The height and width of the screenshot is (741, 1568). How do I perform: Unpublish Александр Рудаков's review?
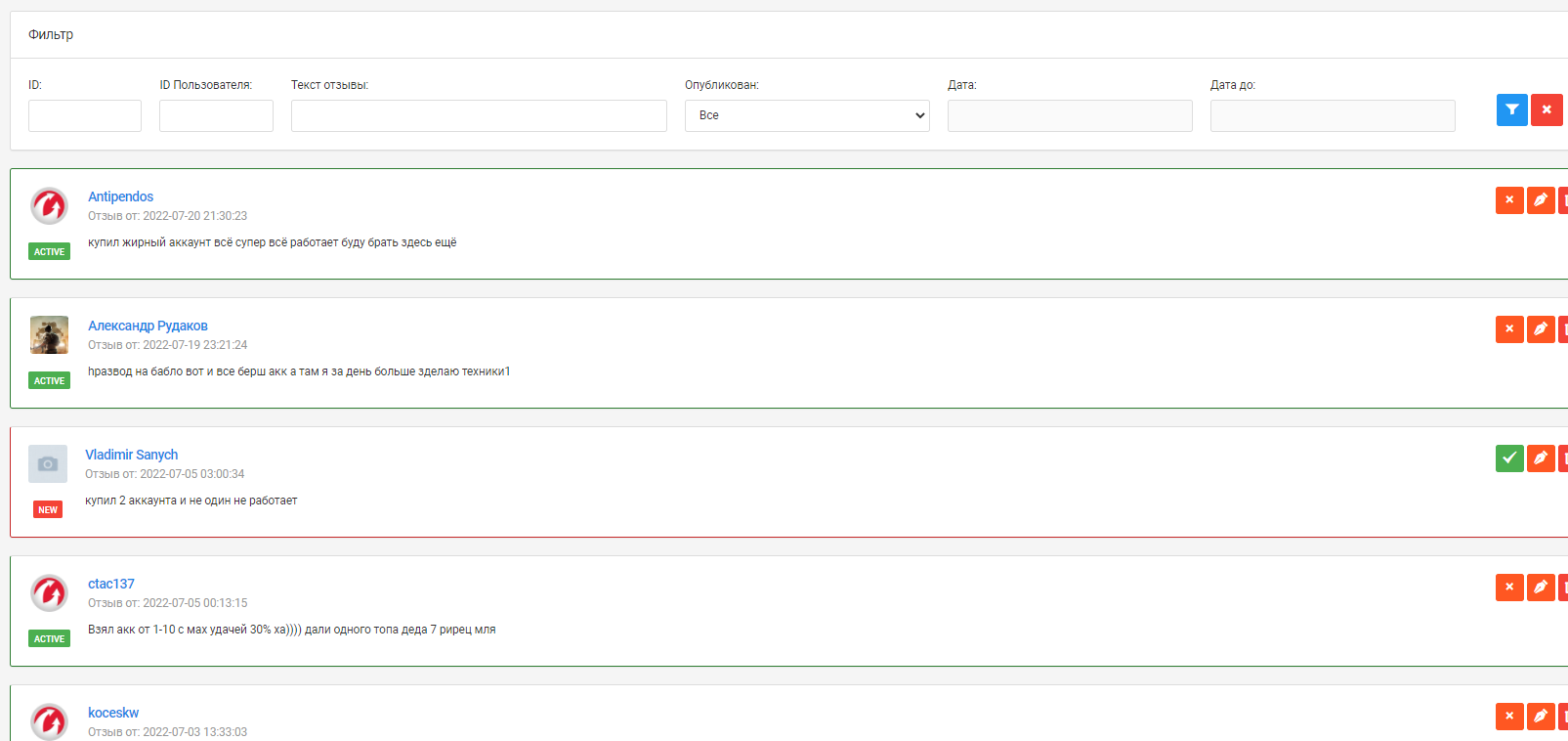[1509, 329]
